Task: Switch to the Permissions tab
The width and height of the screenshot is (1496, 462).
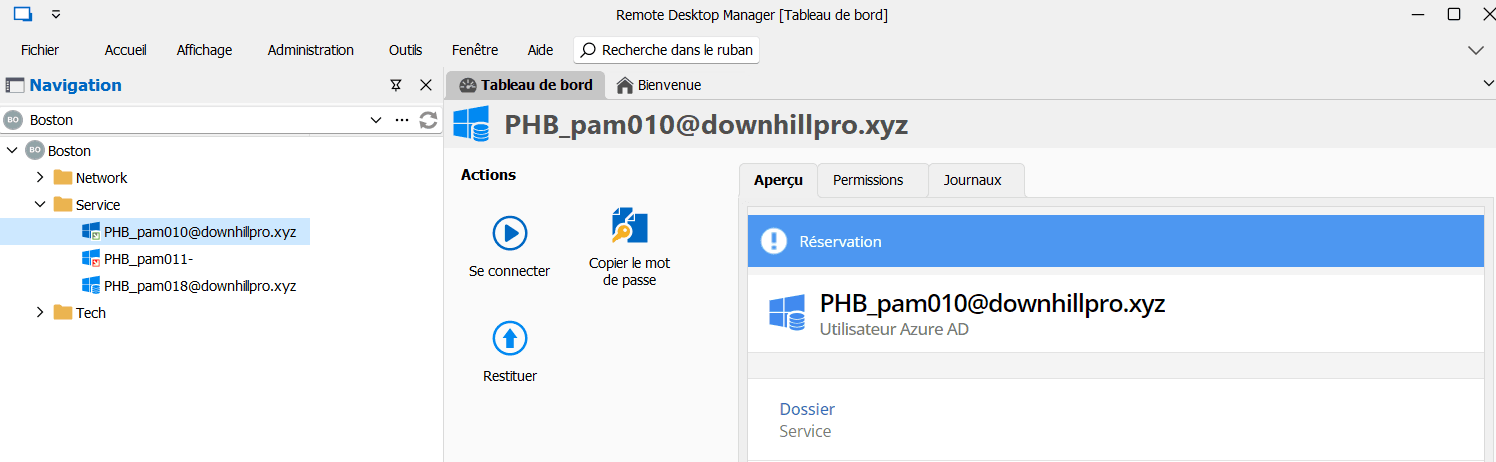Action: tap(867, 180)
